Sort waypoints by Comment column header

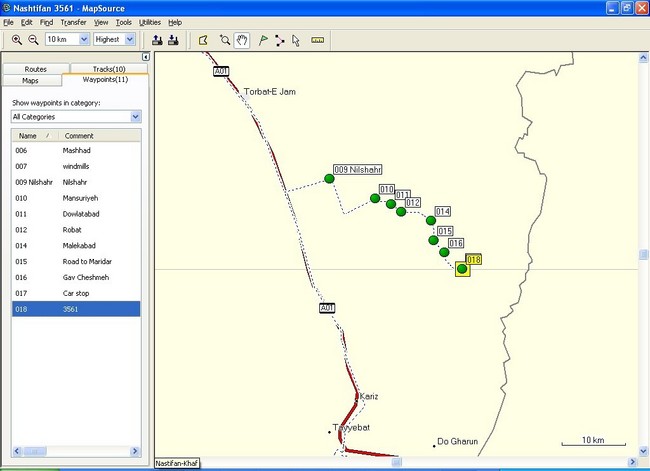99,136
